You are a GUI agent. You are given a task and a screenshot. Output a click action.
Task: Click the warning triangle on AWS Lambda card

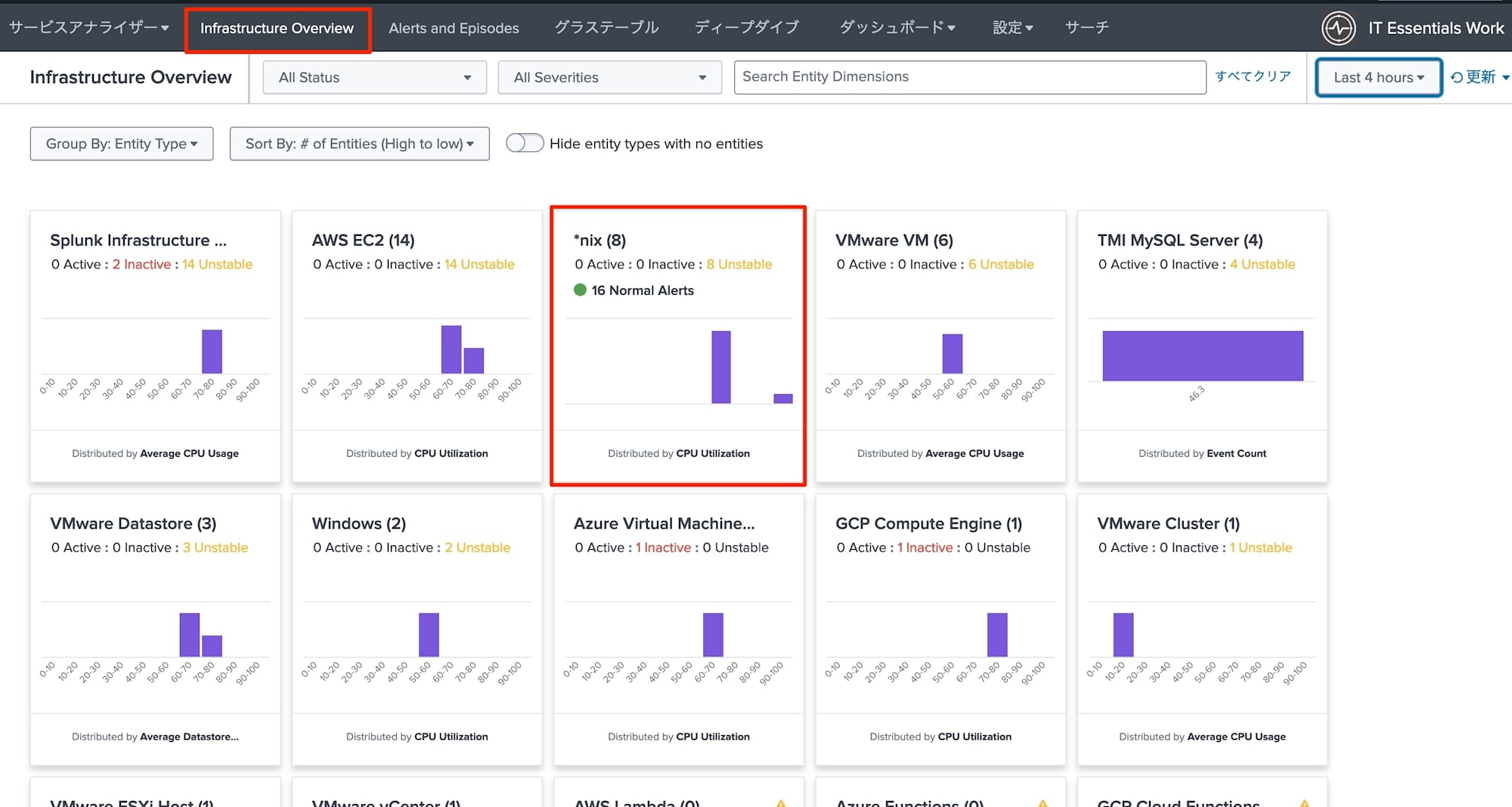tap(781, 802)
